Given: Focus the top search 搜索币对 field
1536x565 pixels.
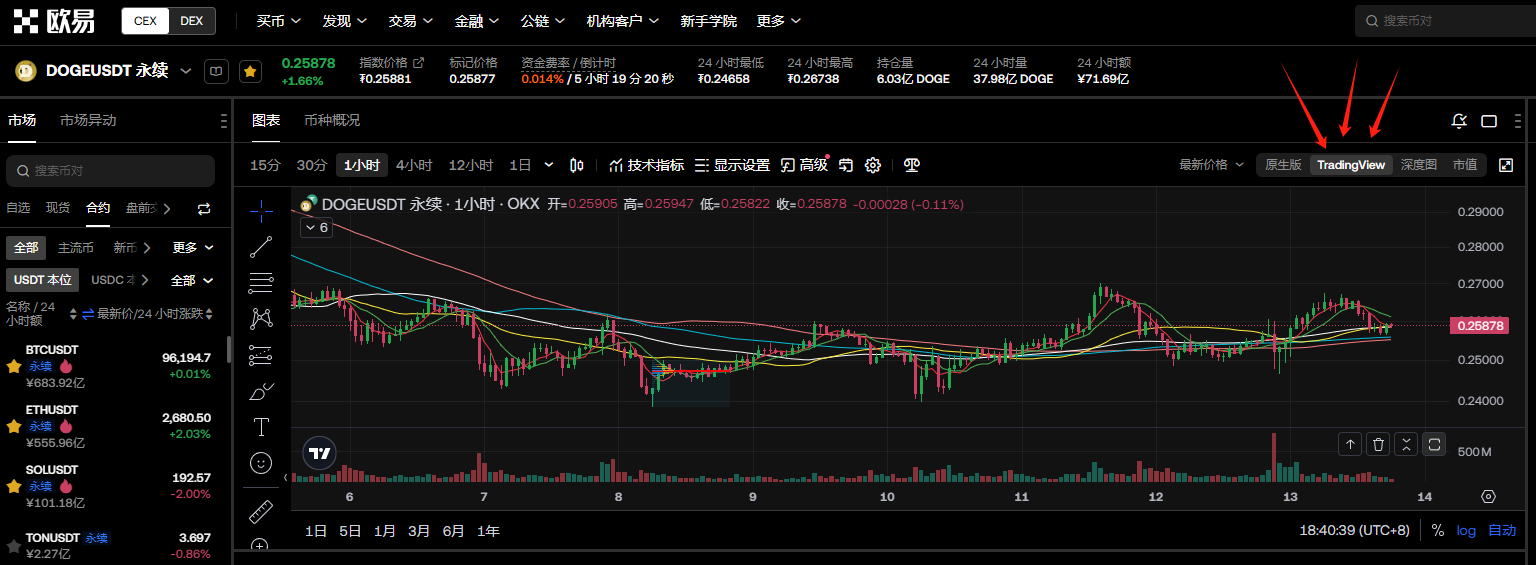Looking at the screenshot, I should pyautogui.click(x=1445, y=20).
